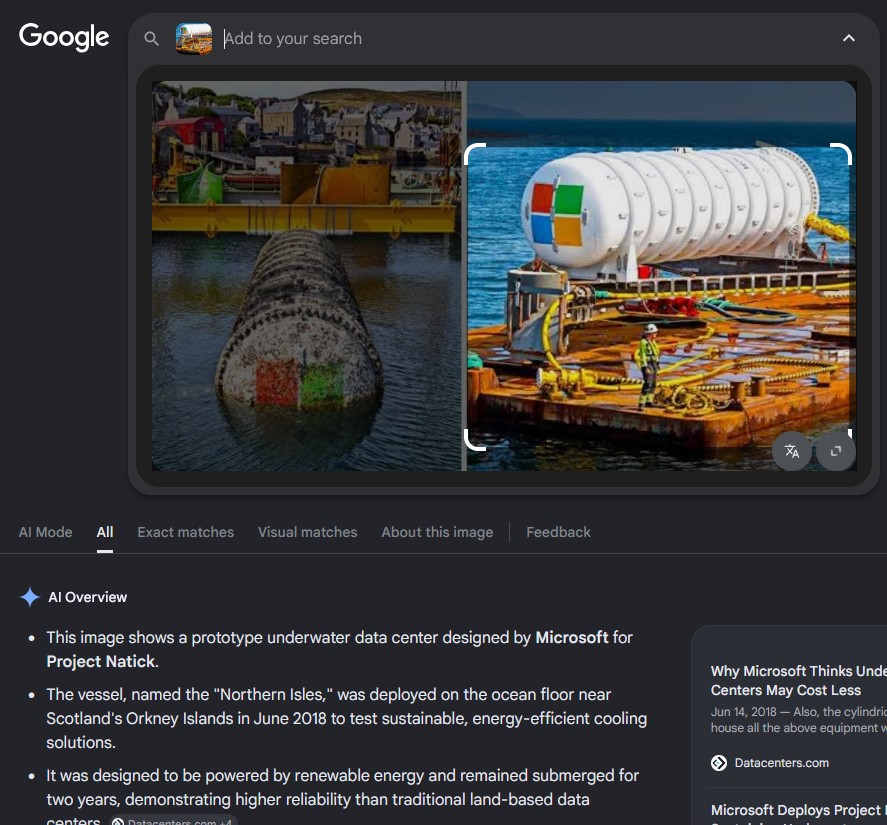This screenshot has height=825, width=887.
Task: Click the Datacenters.com +4 source chip
Action: (x=173, y=820)
